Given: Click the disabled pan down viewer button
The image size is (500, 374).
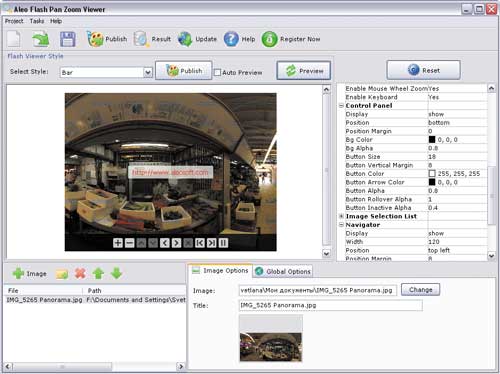Looking at the screenshot, I should tap(153, 243).
